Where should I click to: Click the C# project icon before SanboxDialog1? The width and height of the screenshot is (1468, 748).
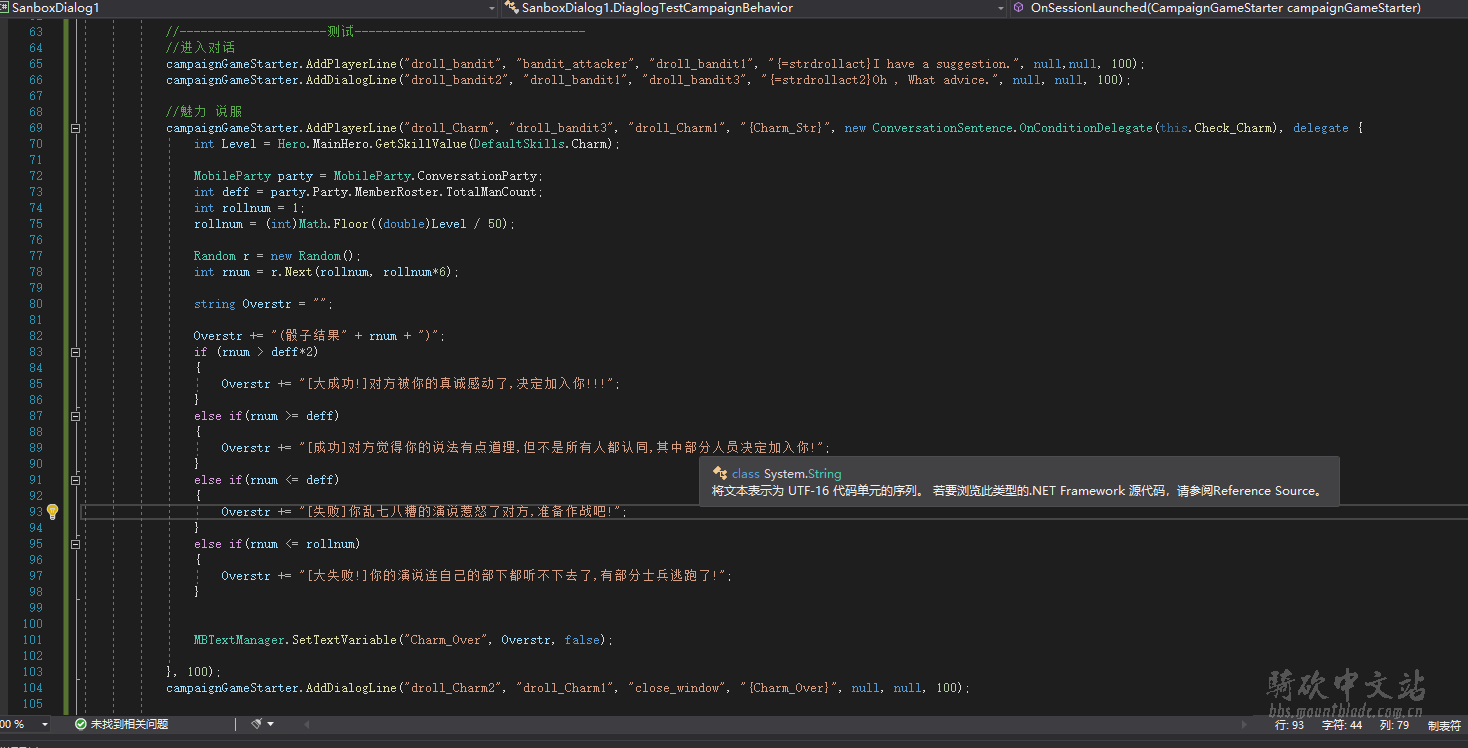5,7
